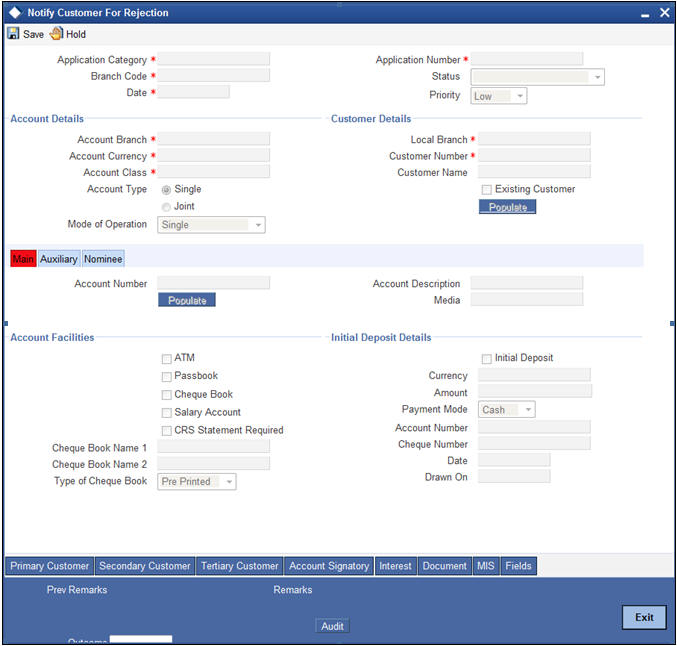Click the Hold toolbar label
Viewport: 677px width, 646px height.
pos(76,34)
